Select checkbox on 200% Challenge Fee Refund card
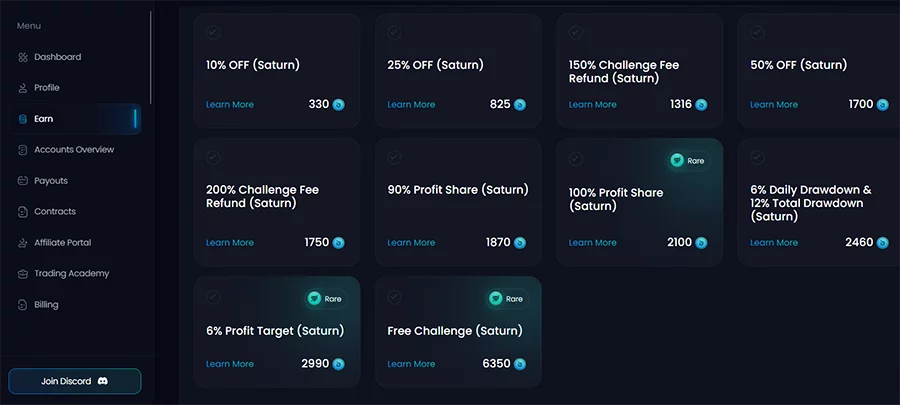Viewport: 900px width, 405px height. (x=213, y=157)
